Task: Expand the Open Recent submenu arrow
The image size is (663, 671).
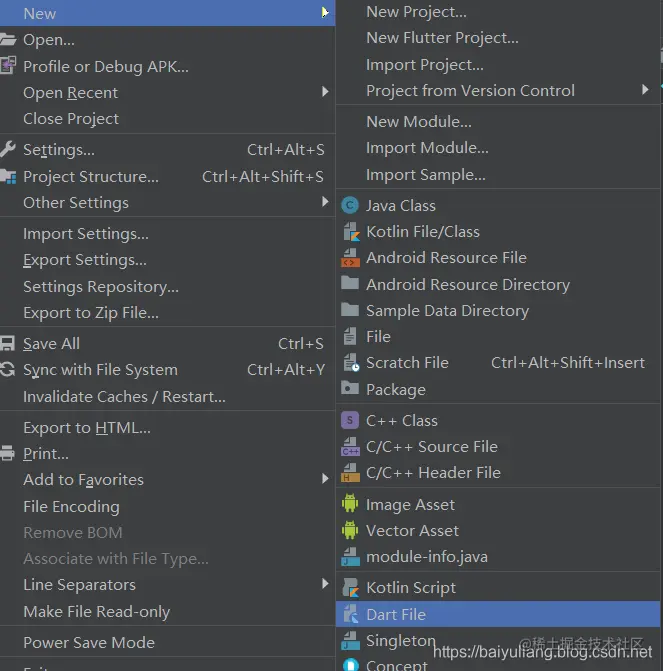Action: click(x=325, y=92)
